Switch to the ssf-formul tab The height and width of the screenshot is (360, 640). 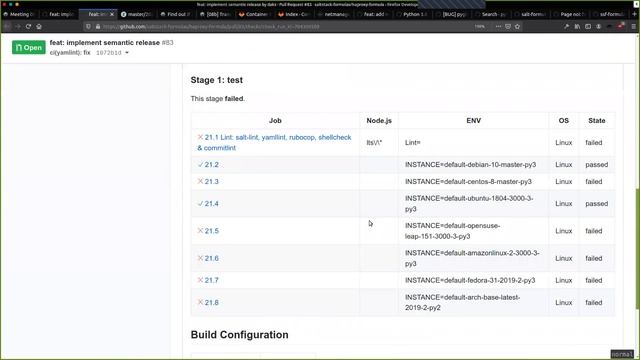[609, 14]
